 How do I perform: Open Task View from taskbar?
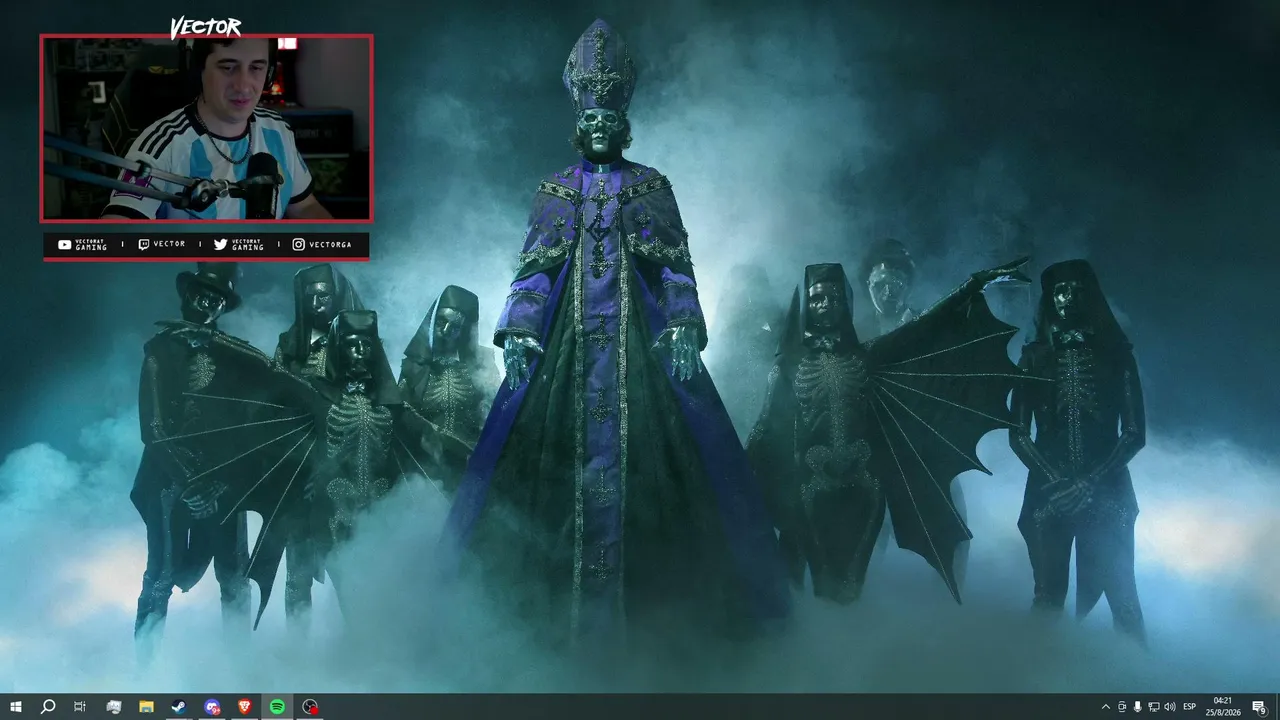click(x=80, y=707)
